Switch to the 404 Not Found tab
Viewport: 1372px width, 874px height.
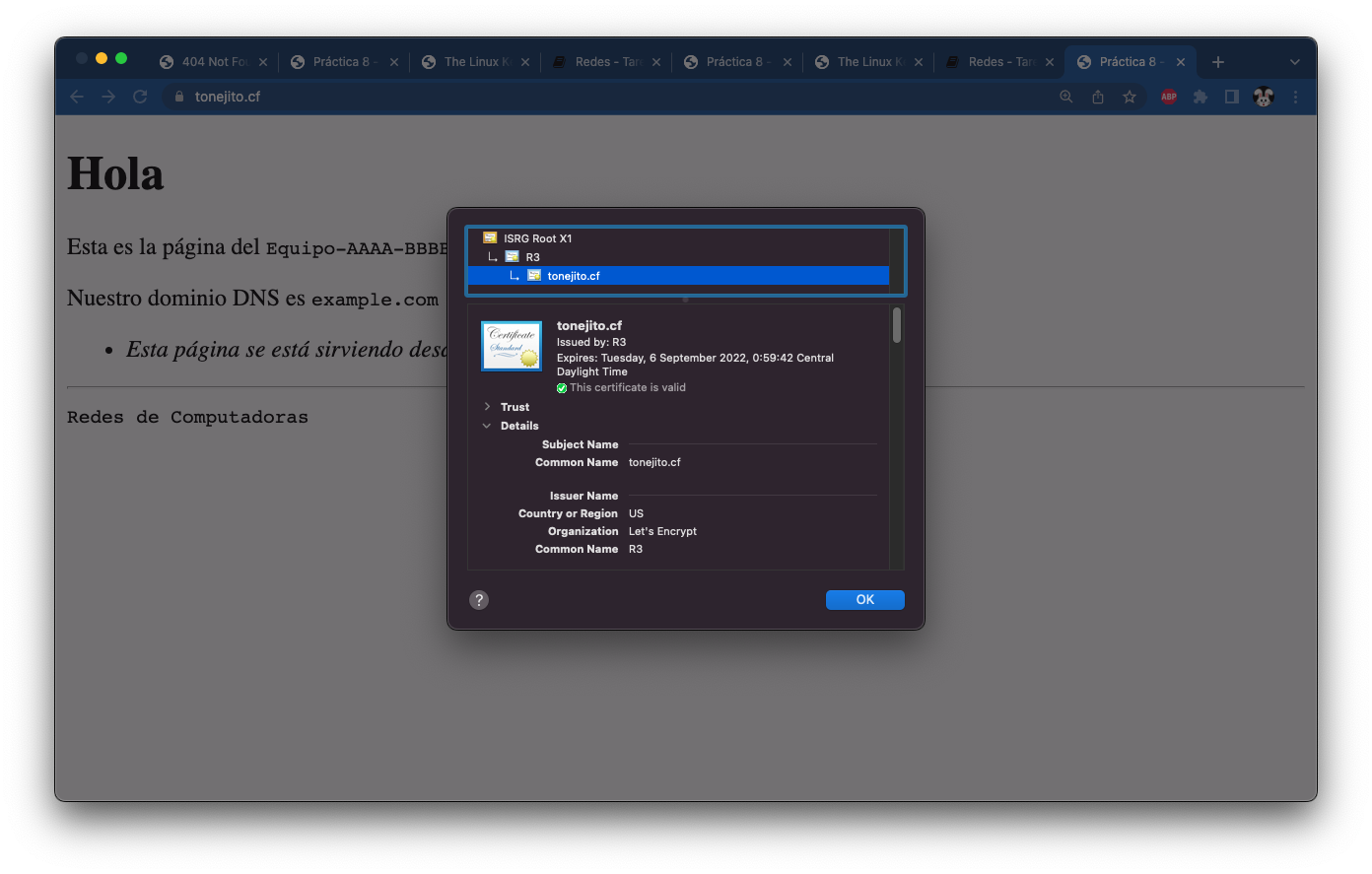(x=213, y=62)
